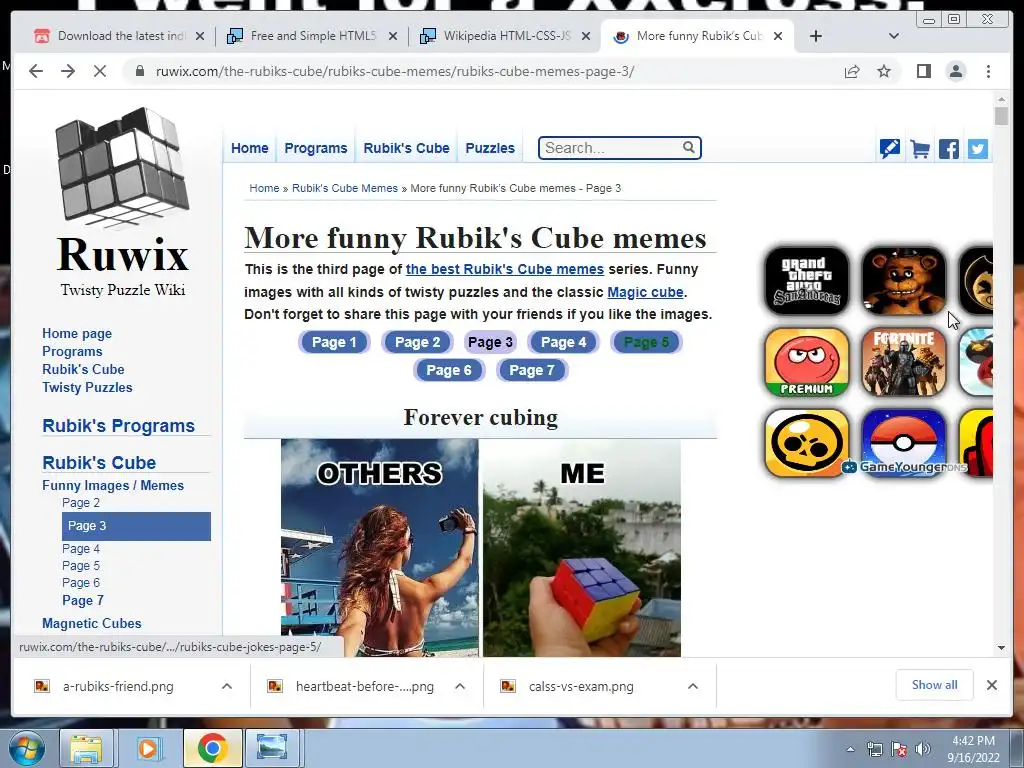
Task: Expand options for calss-vs-exam.png download
Action: pyautogui.click(x=693, y=686)
